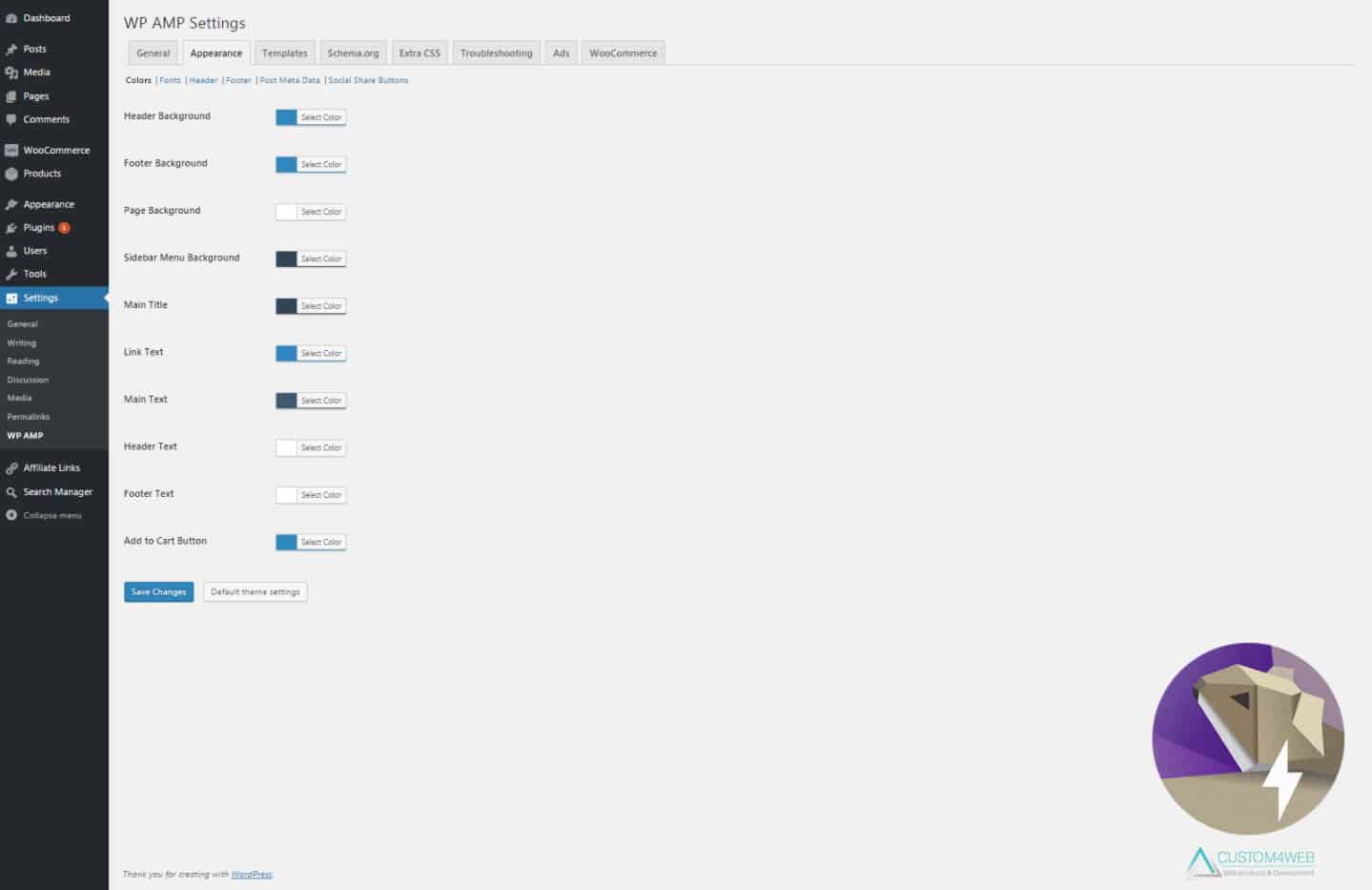Open the Post Meta Data subsection
1372x890 pixels.
290,80
